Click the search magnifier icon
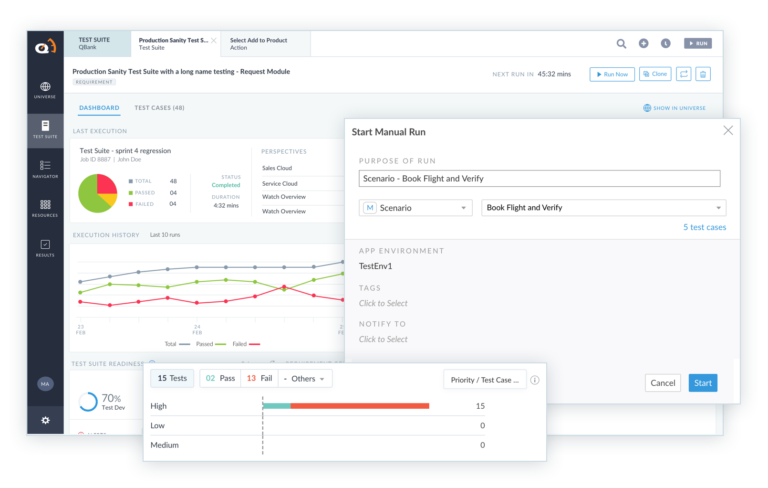The width and height of the screenshot is (768, 488). [x=621, y=43]
